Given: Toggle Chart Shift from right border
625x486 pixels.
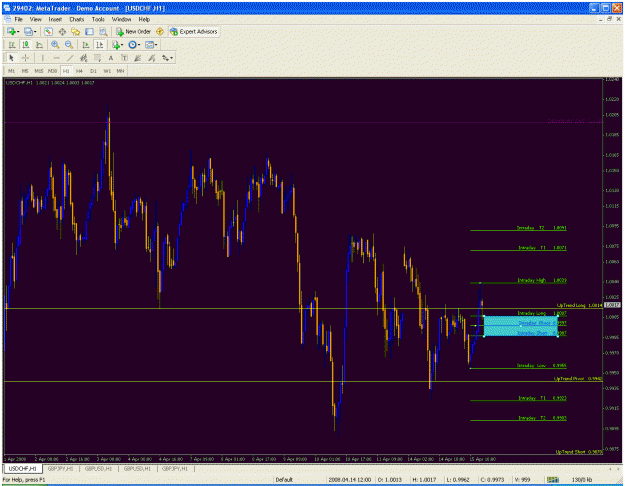Looking at the screenshot, I should [x=99, y=45].
